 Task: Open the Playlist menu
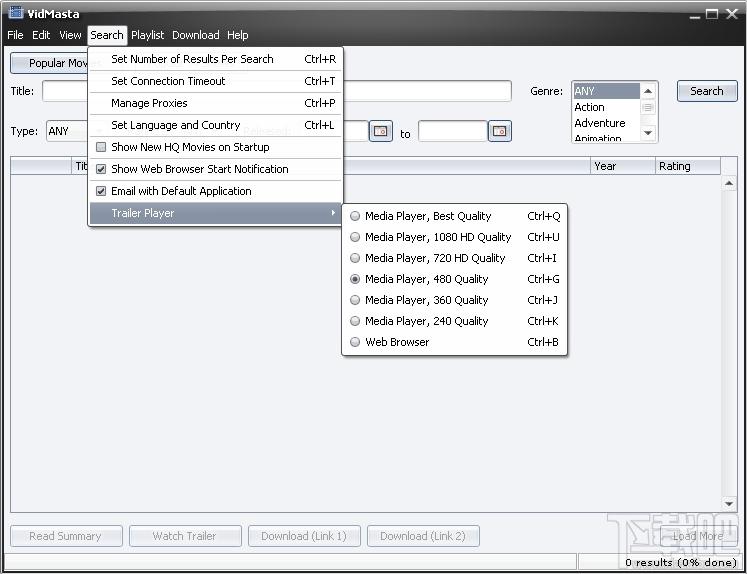tap(147, 35)
